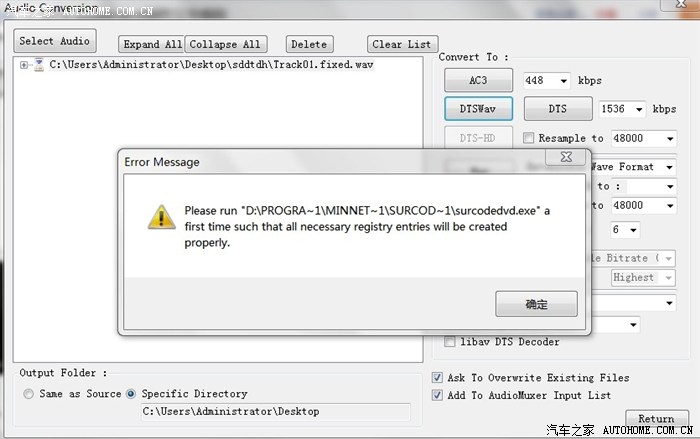Select the Track01.fixed.wav list entry
This screenshot has width=700, height=439.
pyautogui.click(x=211, y=65)
